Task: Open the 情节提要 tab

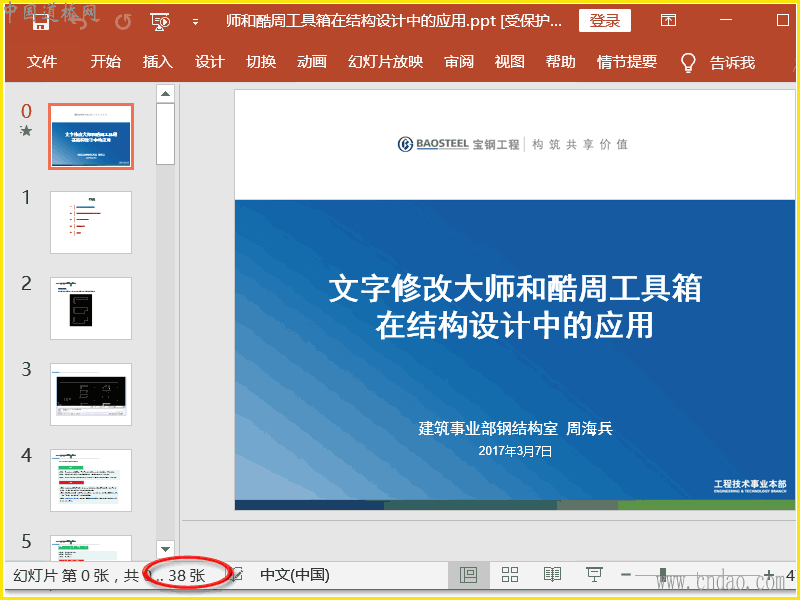Action: [627, 62]
